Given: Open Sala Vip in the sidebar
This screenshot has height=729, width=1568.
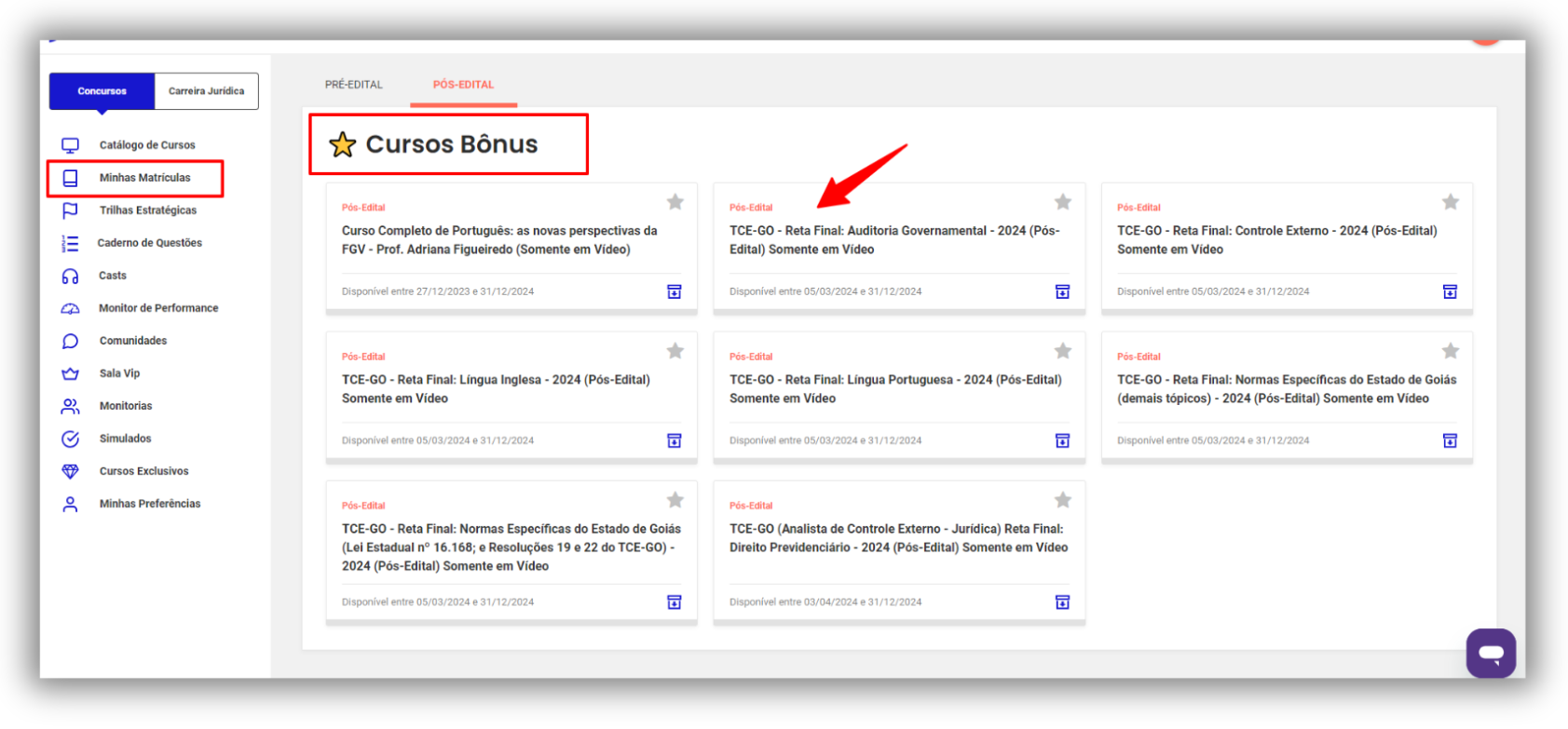Looking at the screenshot, I should point(119,373).
